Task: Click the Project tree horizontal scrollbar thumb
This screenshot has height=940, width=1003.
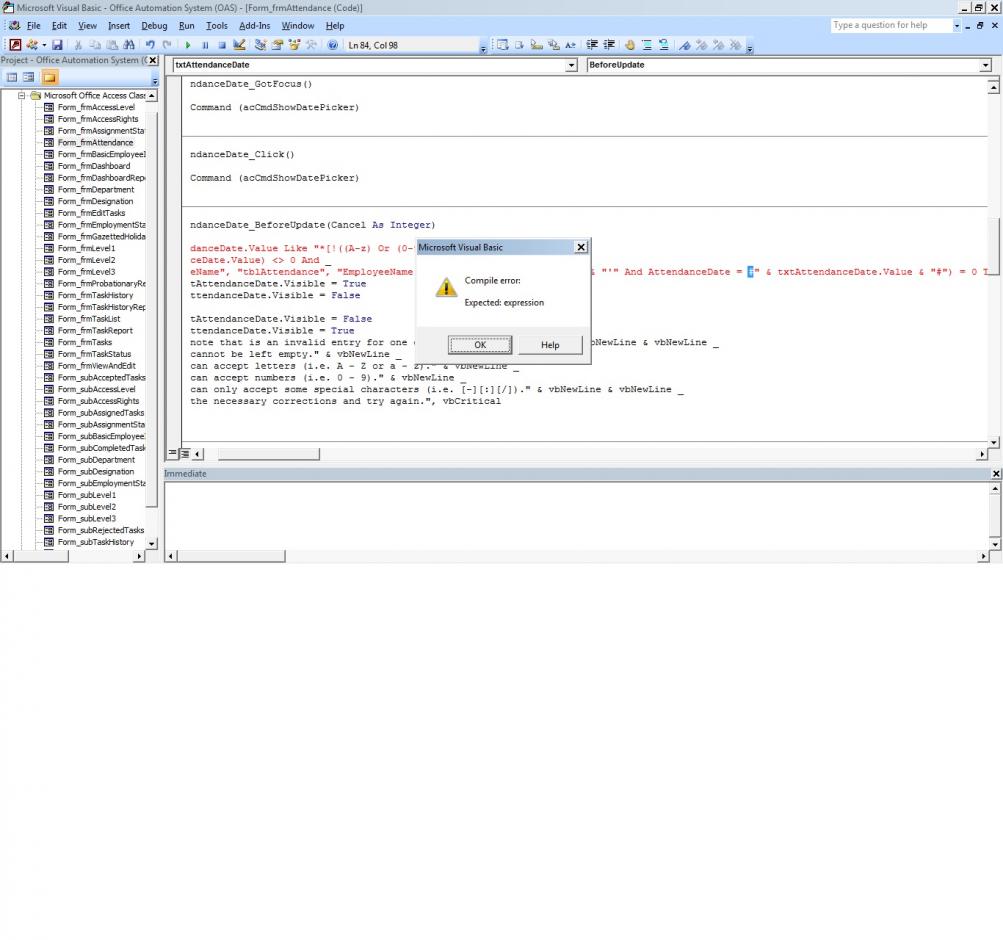Action: click(x=41, y=556)
